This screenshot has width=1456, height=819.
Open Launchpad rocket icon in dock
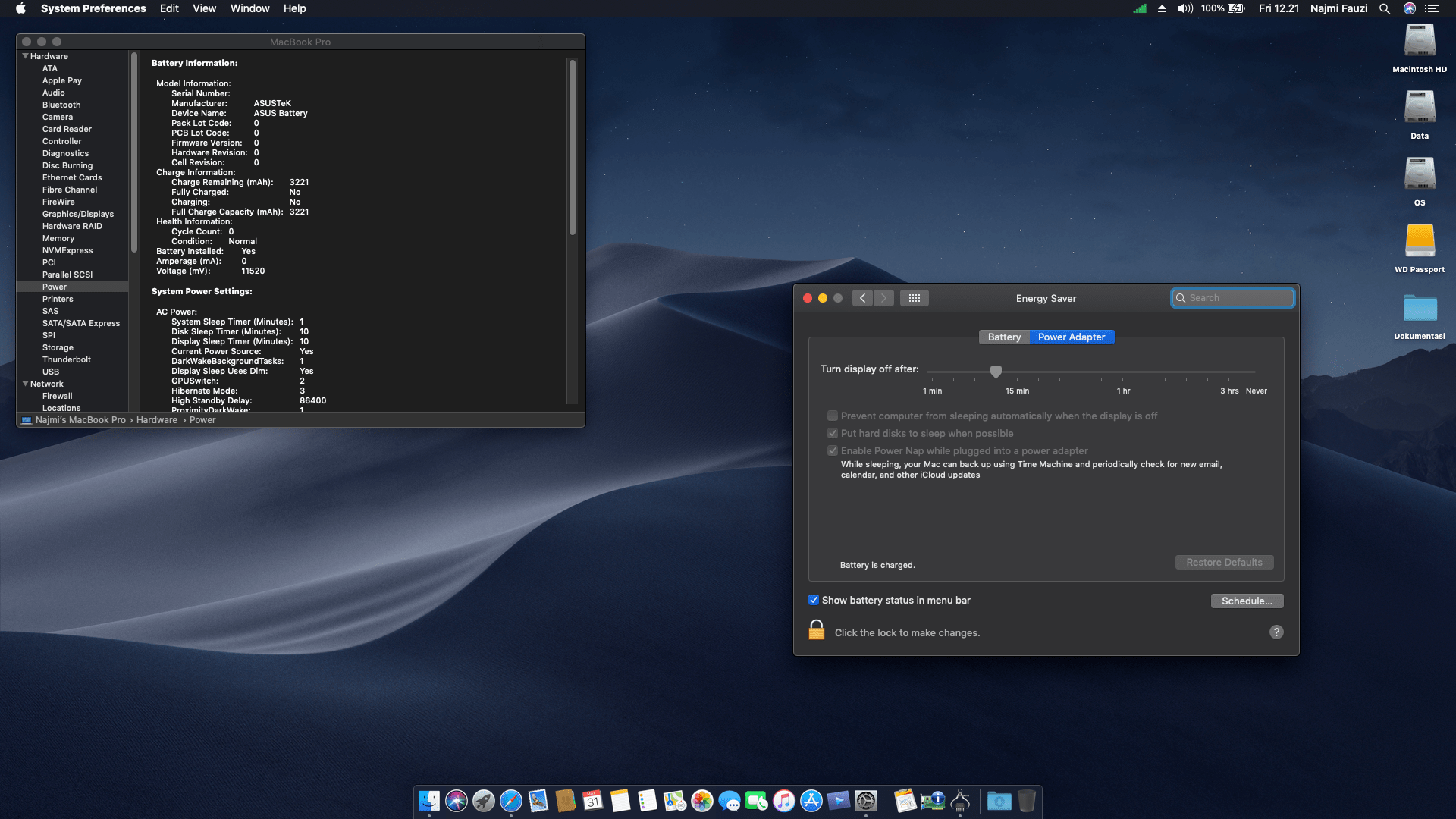coord(484,801)
